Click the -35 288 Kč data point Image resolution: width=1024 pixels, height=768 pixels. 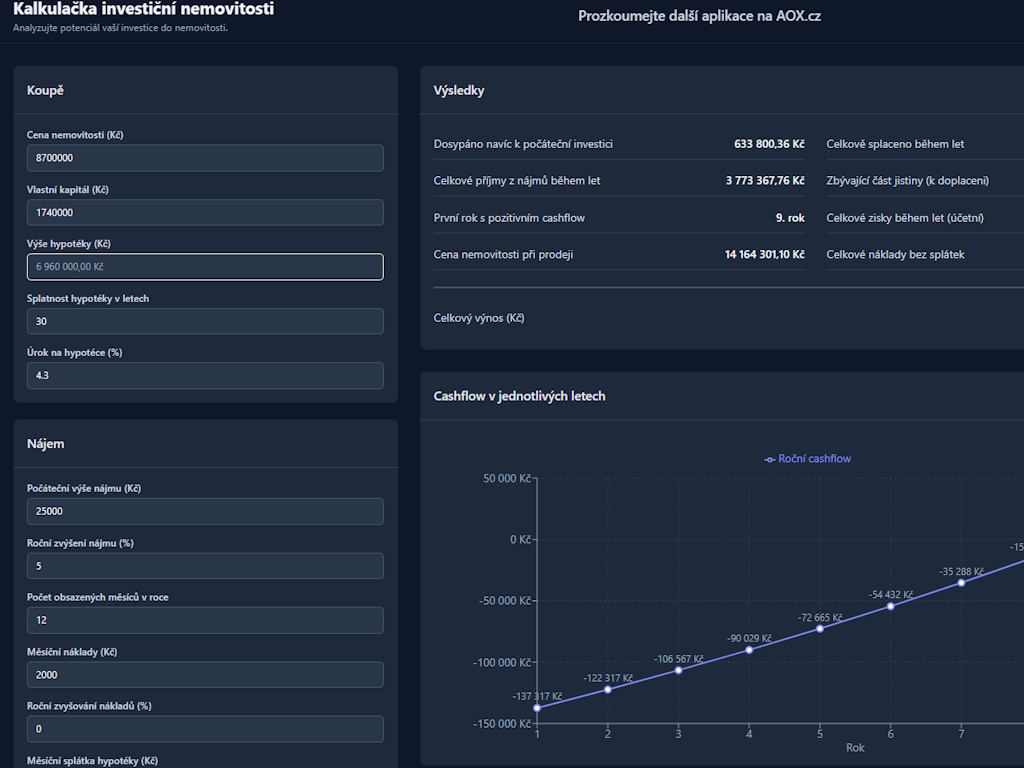tap(961, 583)
